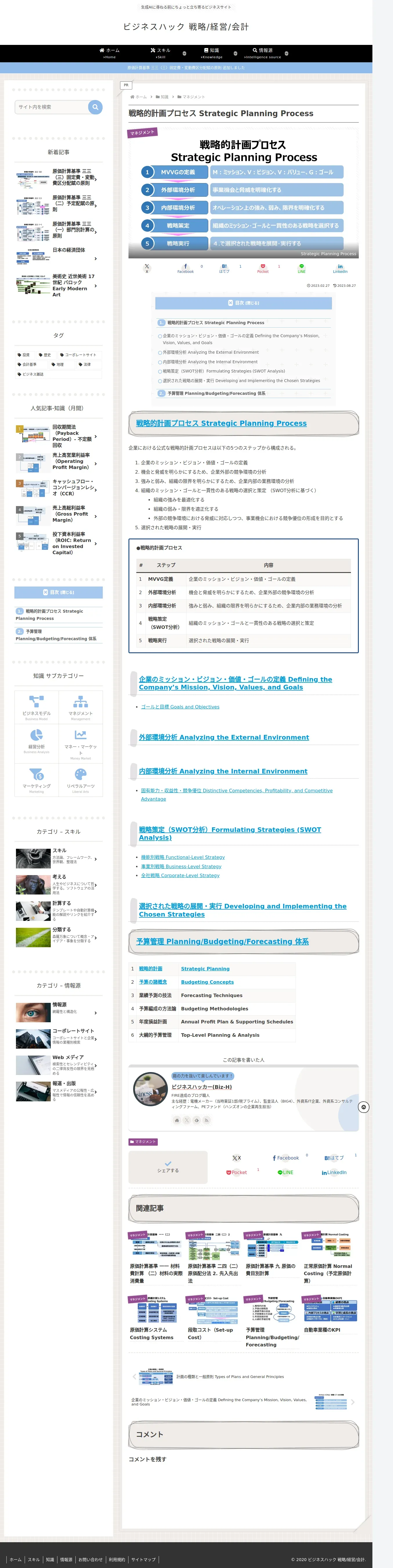Image resolution: width=393 pixels, height=1568 pixels.
Task: Open the マネー・マーケット chart subcategory
Action: click(x=80, y=743)
